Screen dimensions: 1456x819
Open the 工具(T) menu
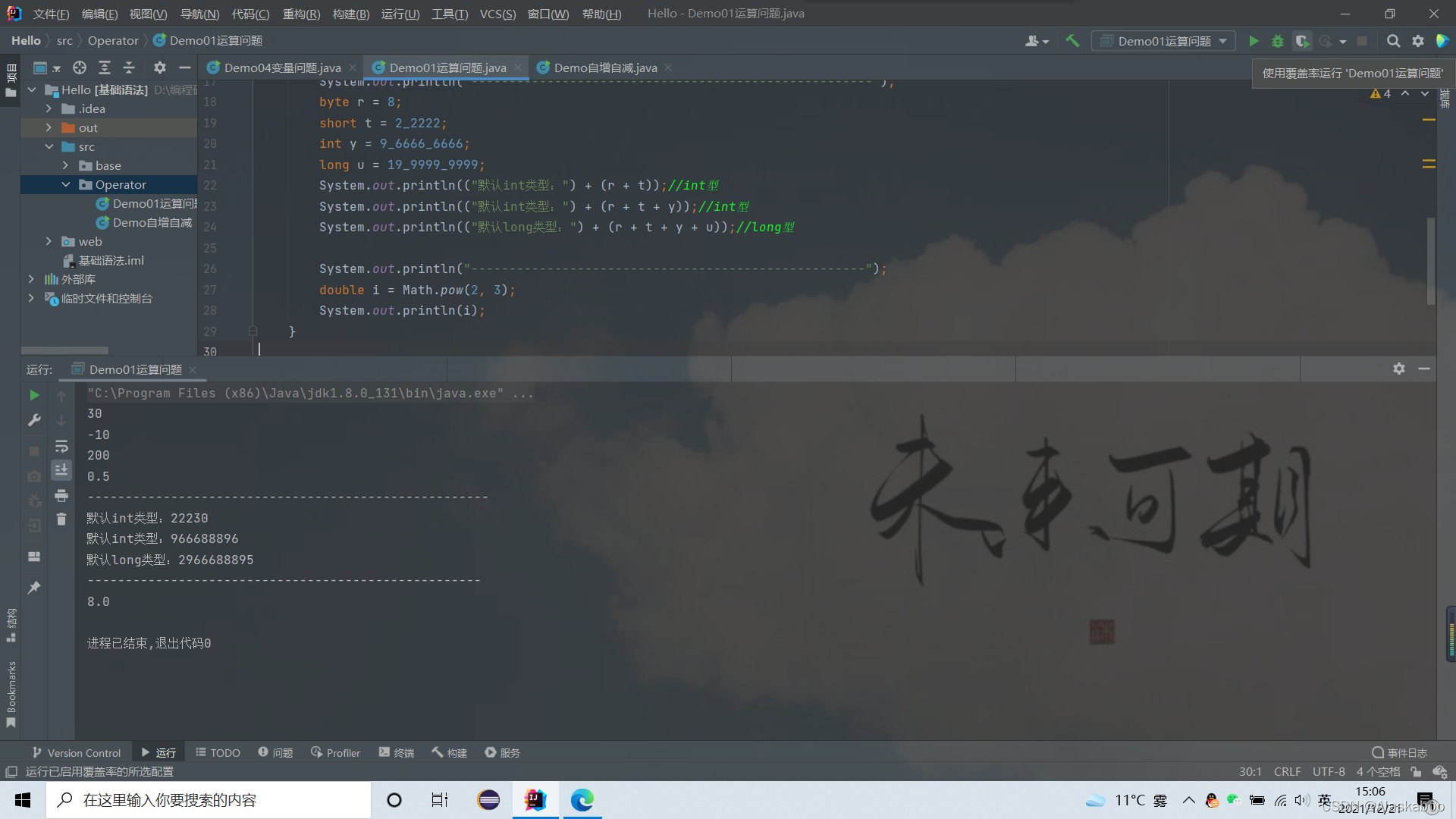[449, 13]
